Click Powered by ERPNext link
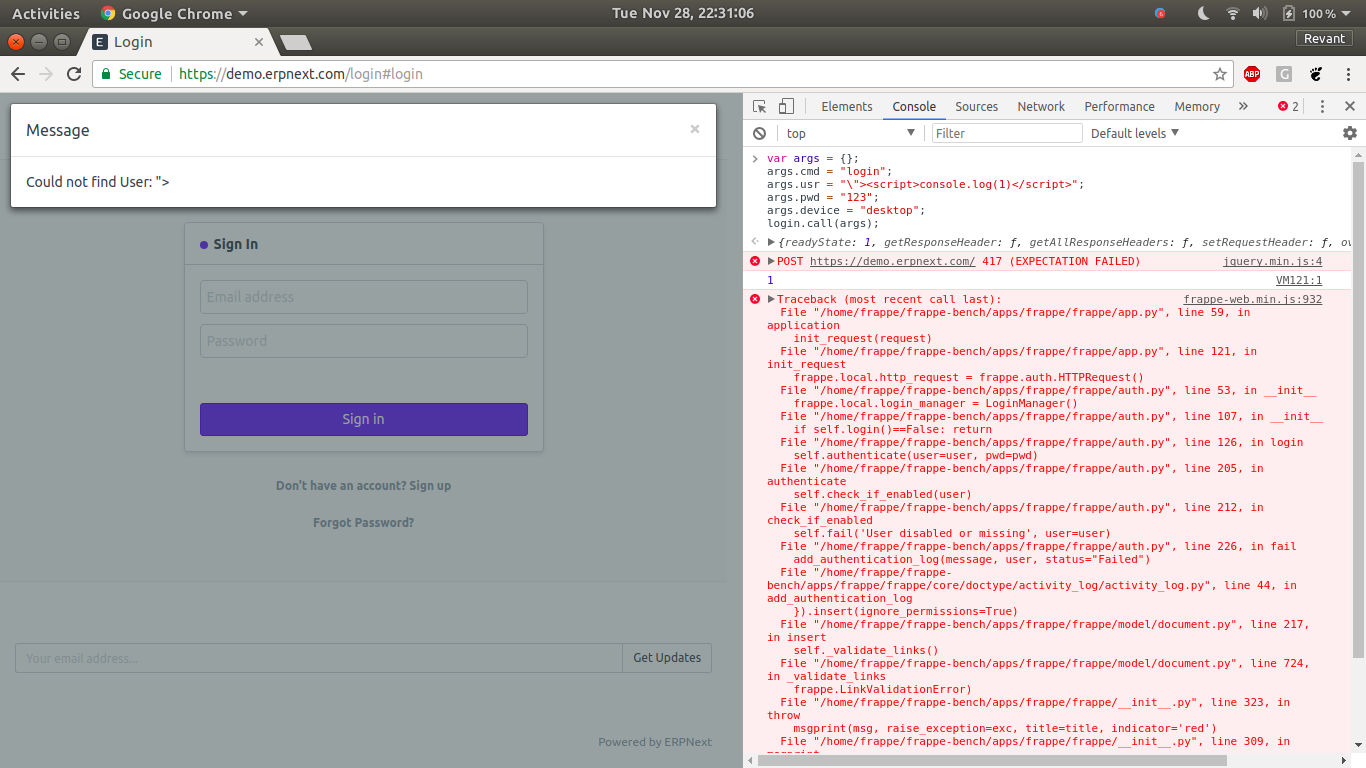Viewport: 1366px width, 768px height. tap(655, 742)
